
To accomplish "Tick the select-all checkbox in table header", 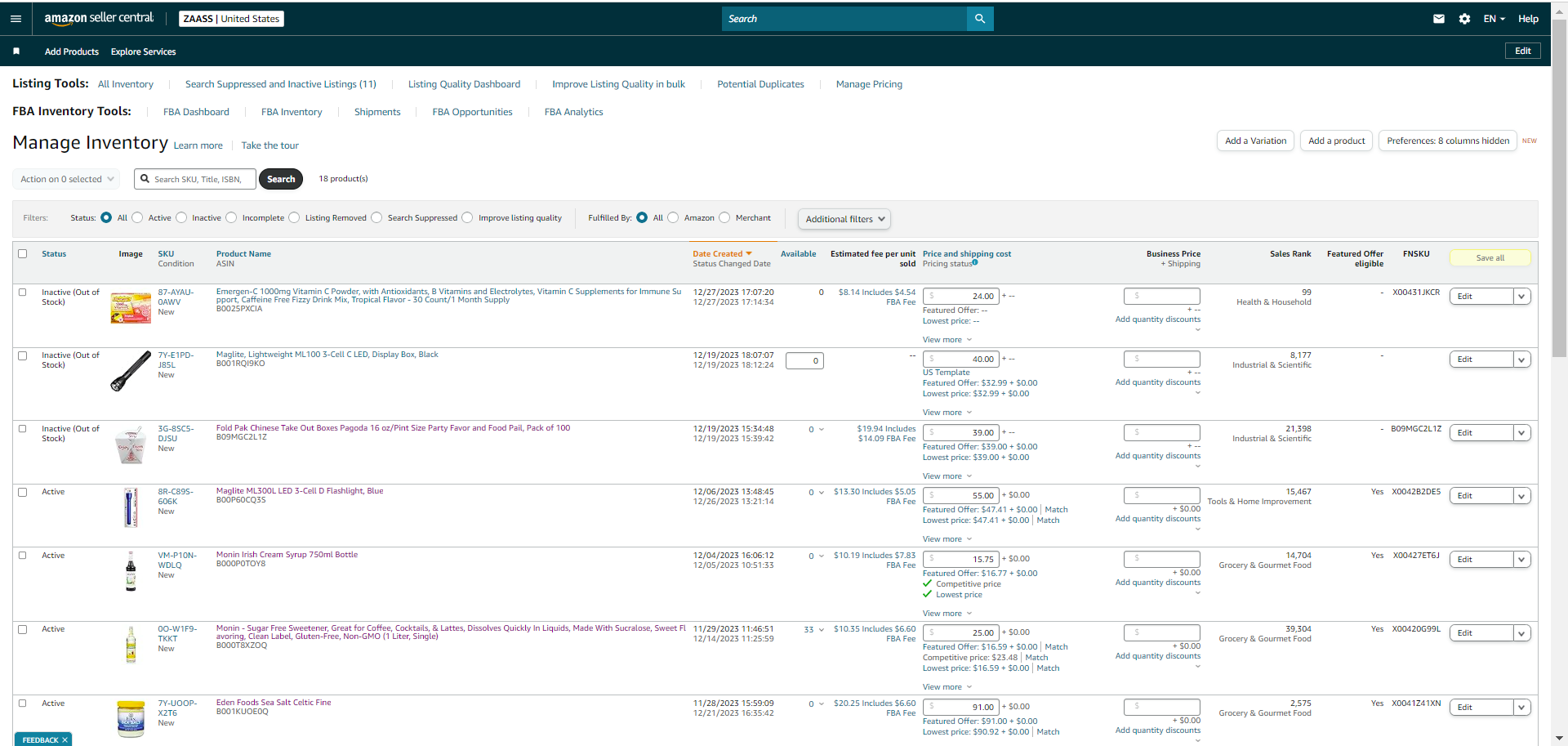I will [x=23, y=254].
